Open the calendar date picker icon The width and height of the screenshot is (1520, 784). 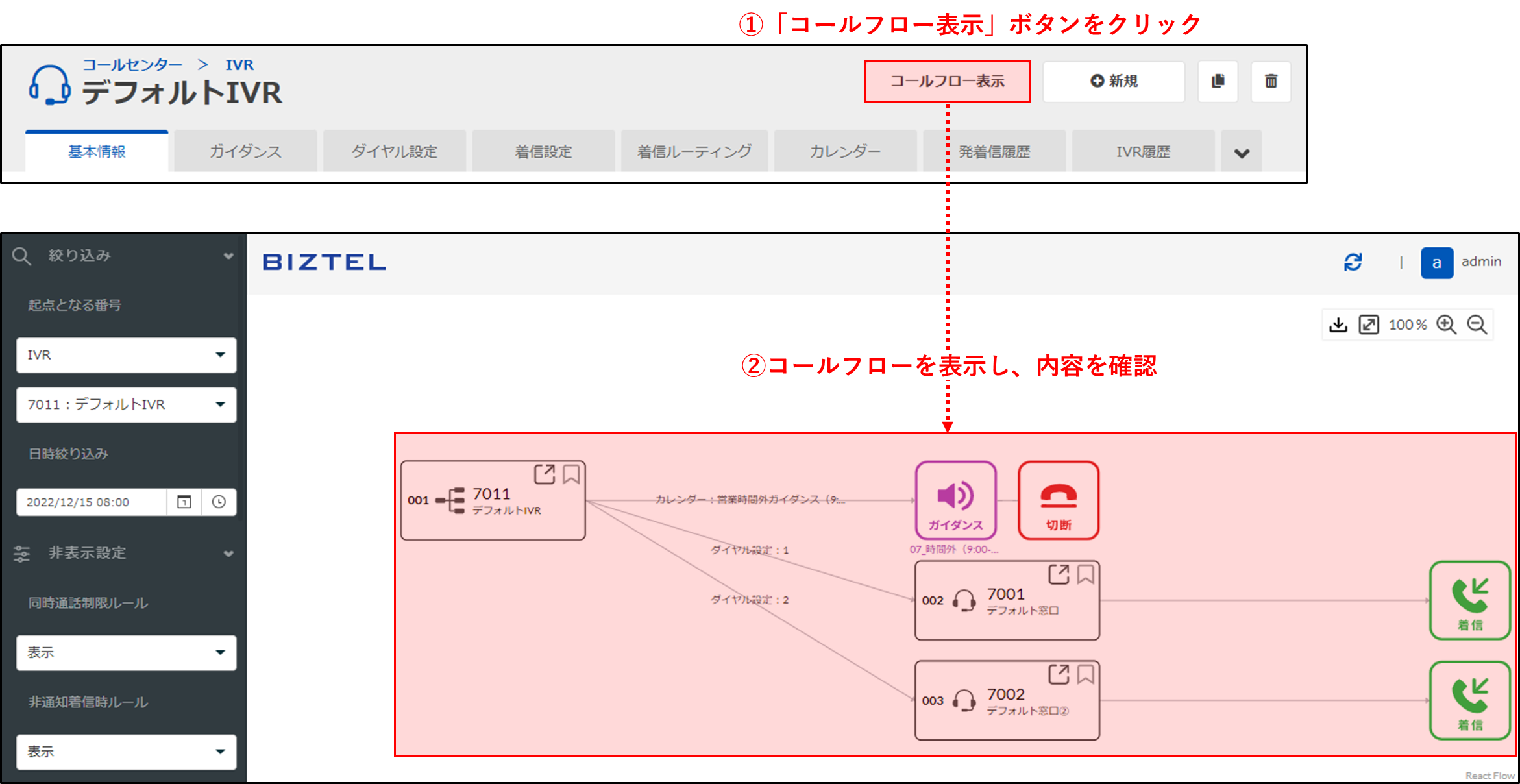184,502
